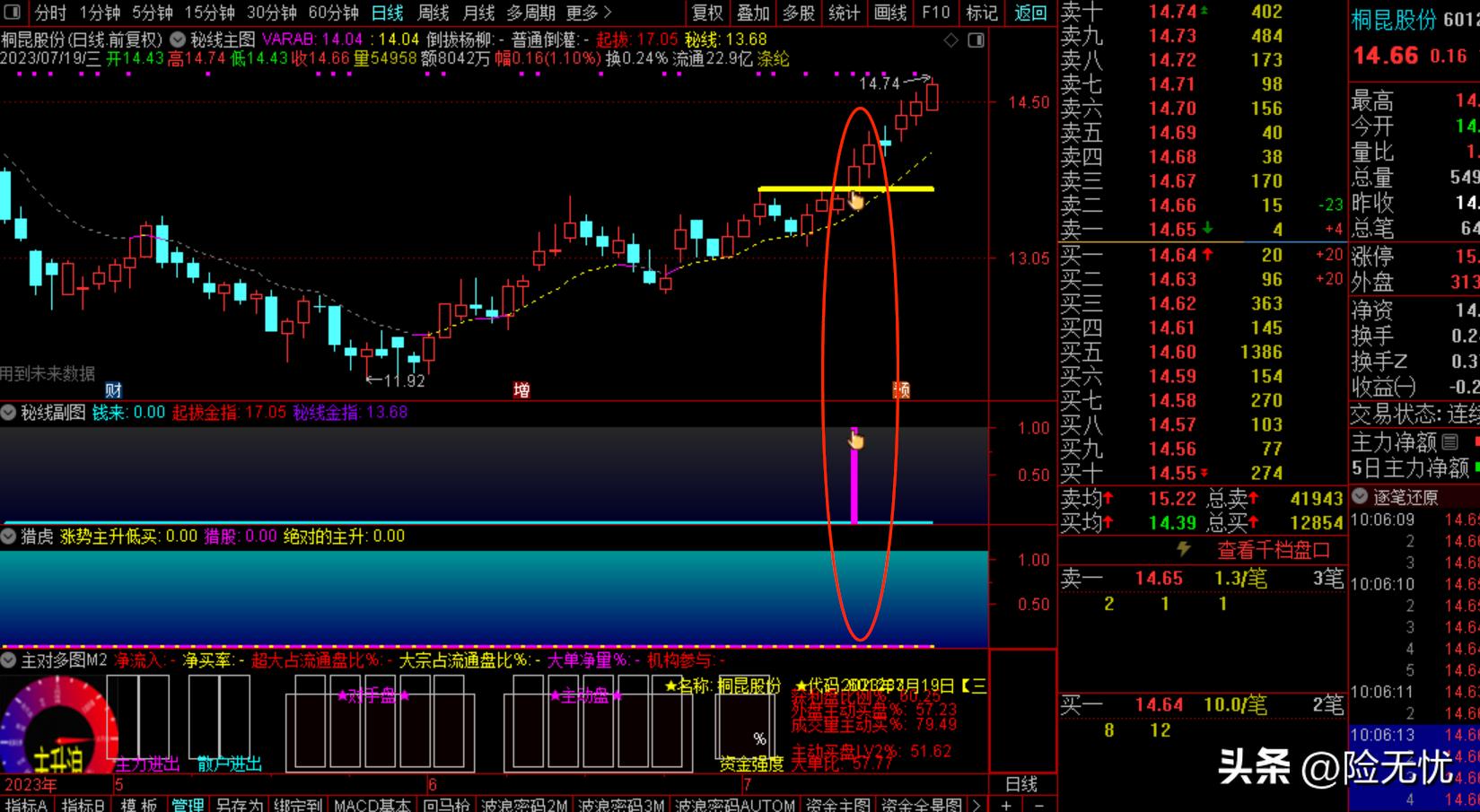This screenshot has width=1480, height=812.
Task: Click the + zoom-in button at bottom
Action: pos(1006,805)
